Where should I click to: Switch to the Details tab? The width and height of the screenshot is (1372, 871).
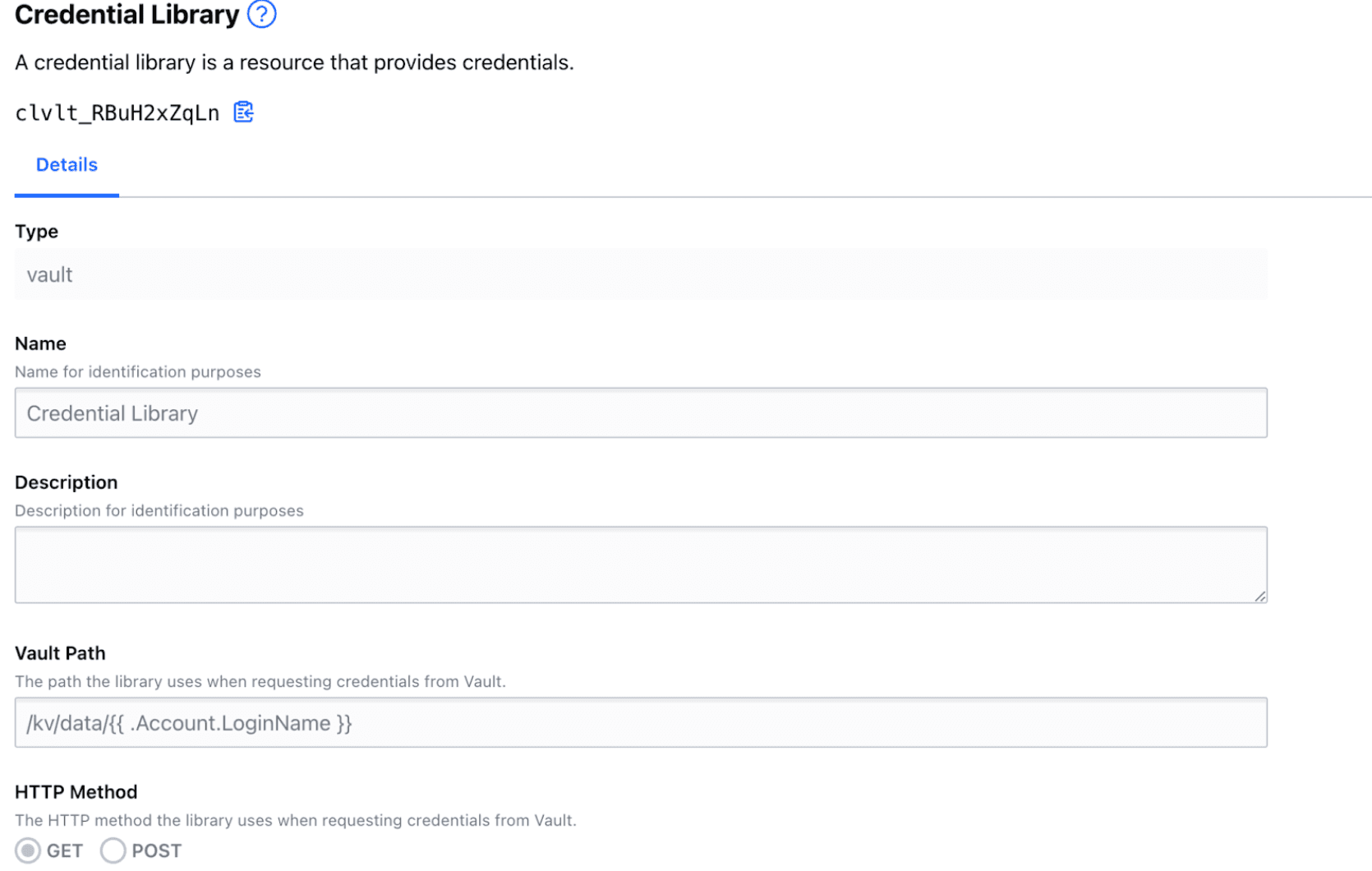[x=67, y=165]
